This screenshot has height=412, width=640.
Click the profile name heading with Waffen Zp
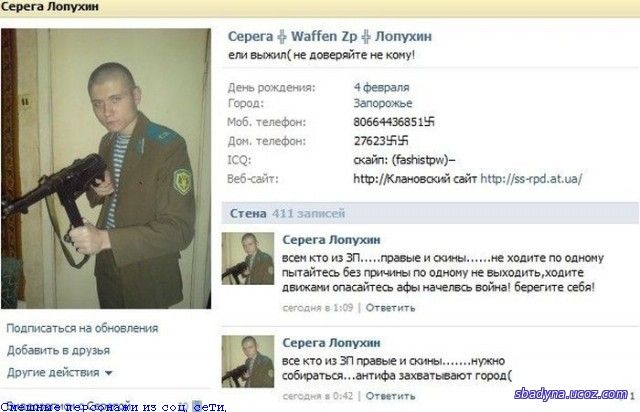(329, 36)
